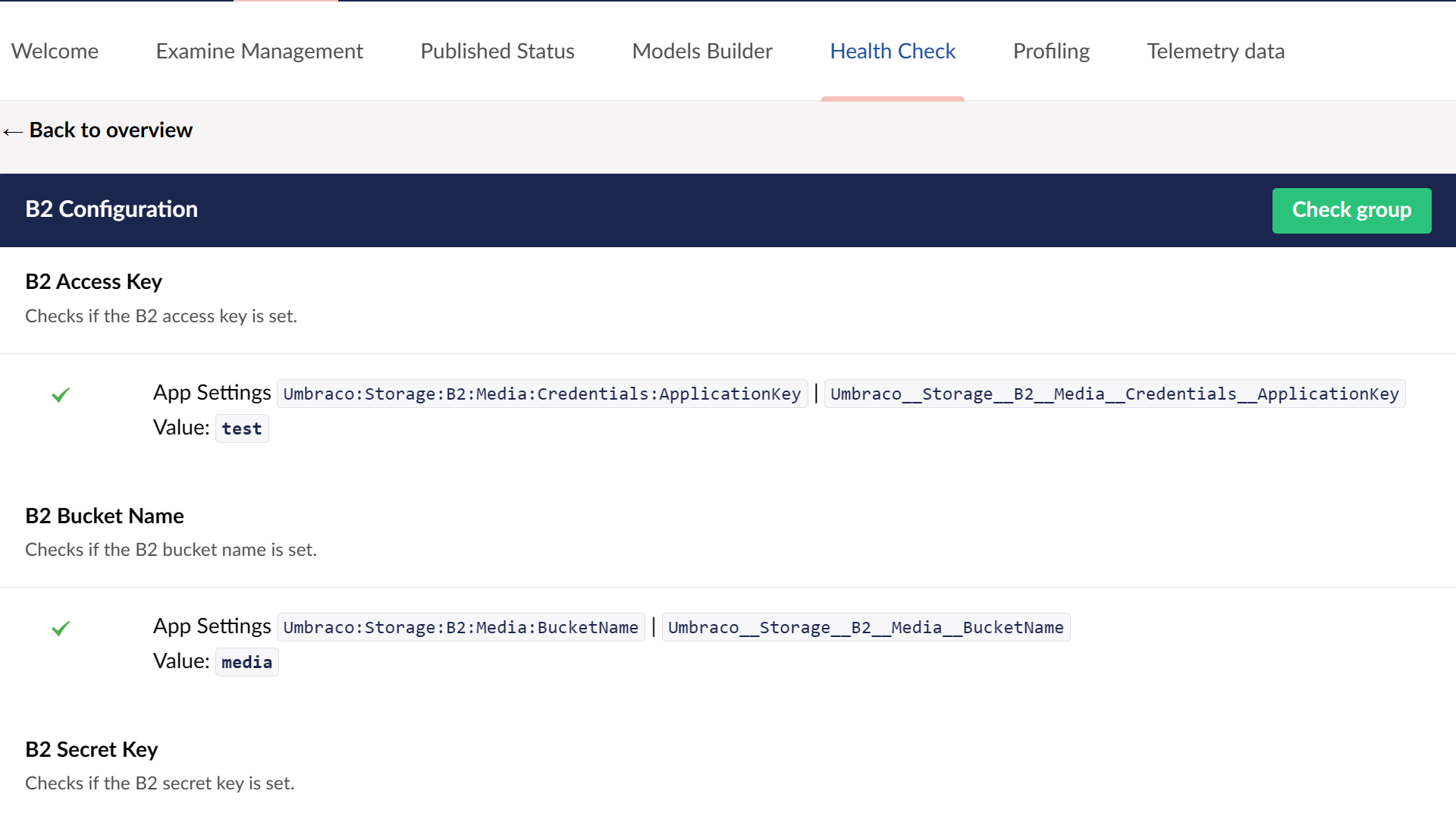Click the Back to overview link
Viewport: 1456px width, 819px height.
point(111,130)
